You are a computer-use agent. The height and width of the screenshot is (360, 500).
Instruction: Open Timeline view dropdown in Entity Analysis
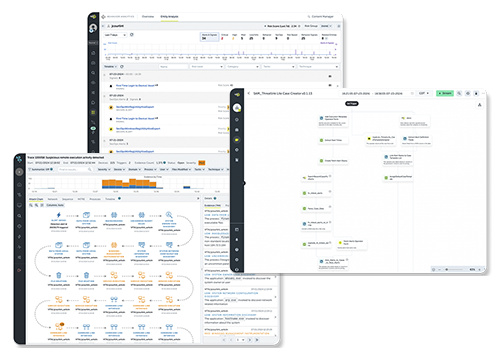(x=110, y=67)
